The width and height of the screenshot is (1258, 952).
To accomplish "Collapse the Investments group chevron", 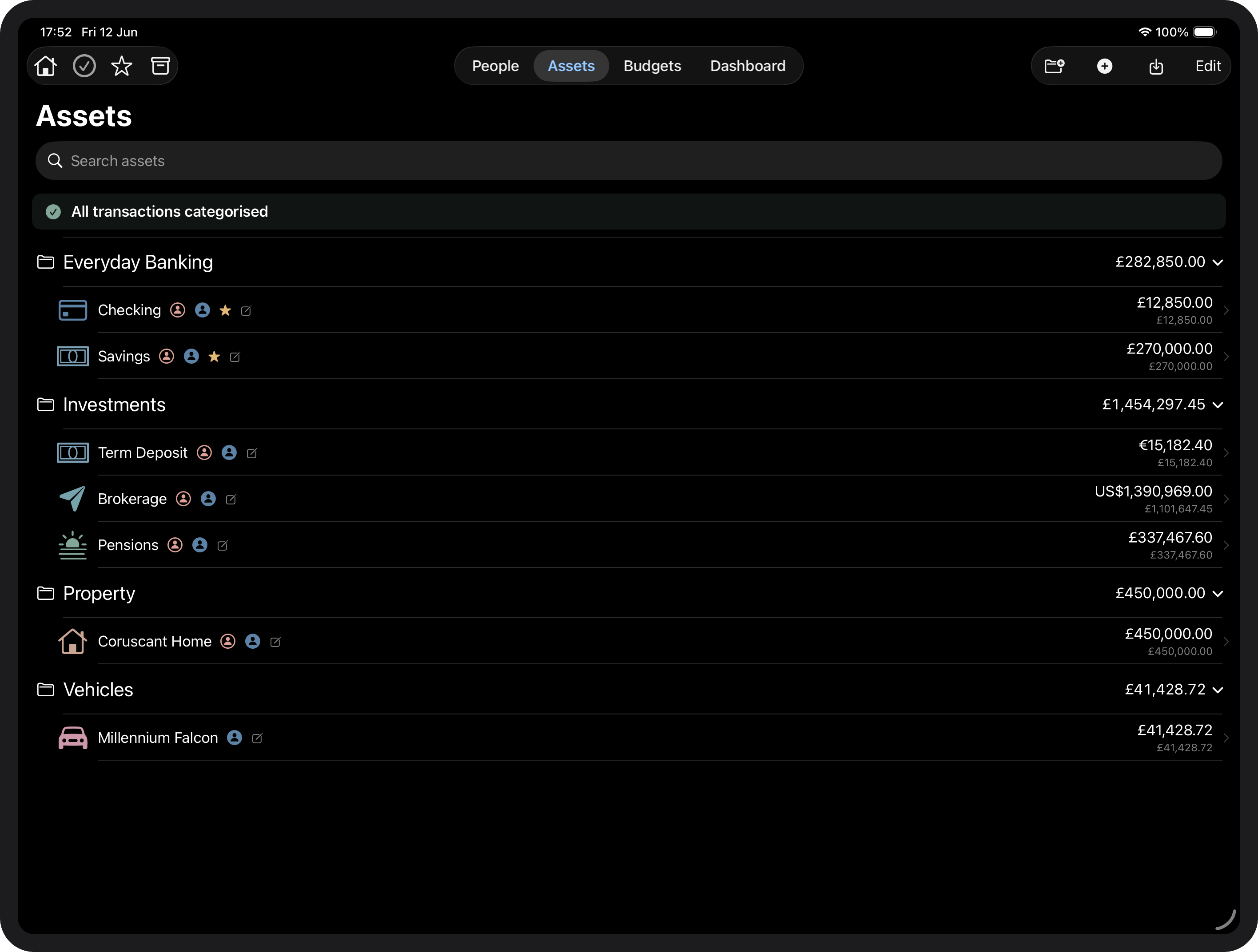I will pos(1218,405).
